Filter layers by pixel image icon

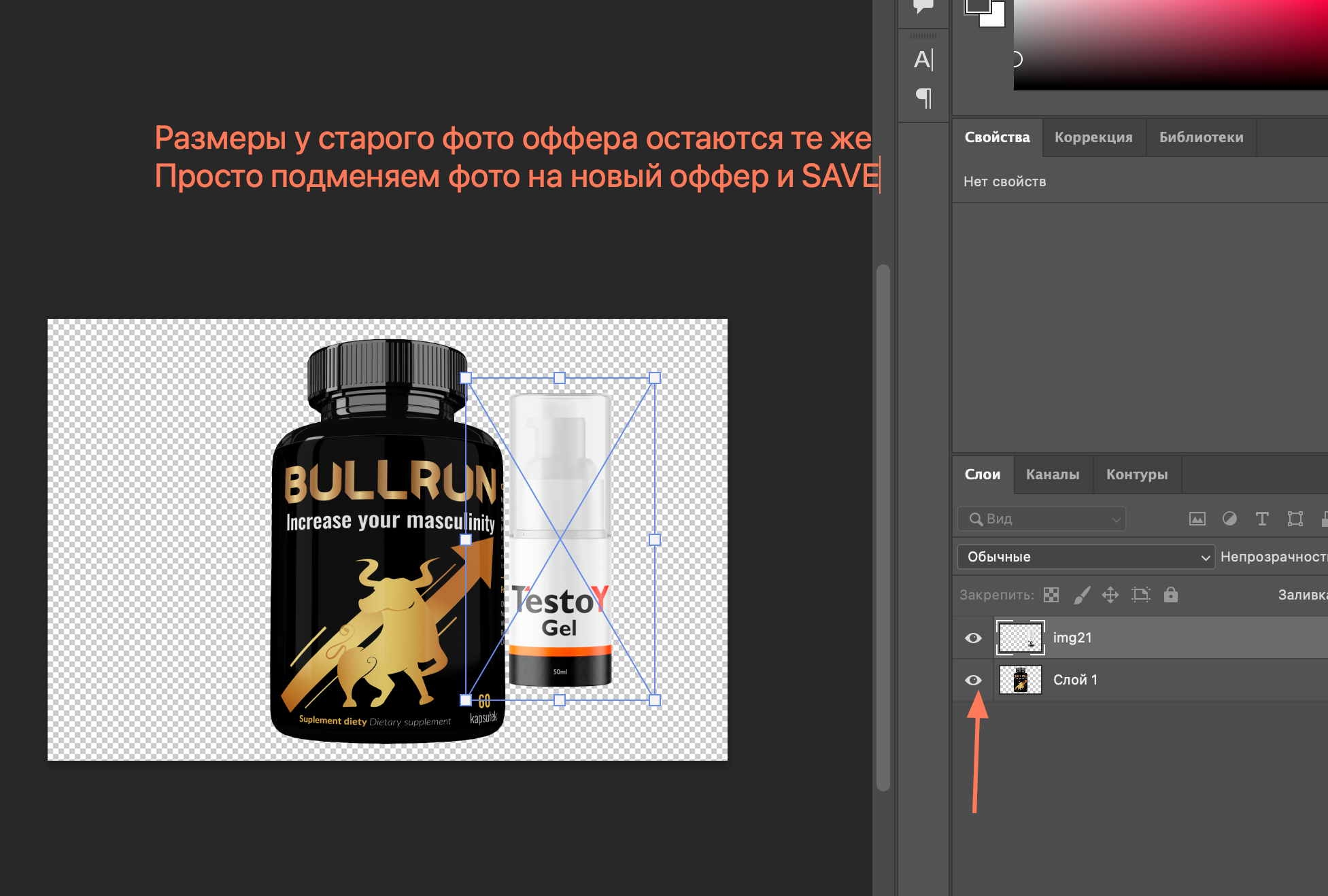point(1197,519)
